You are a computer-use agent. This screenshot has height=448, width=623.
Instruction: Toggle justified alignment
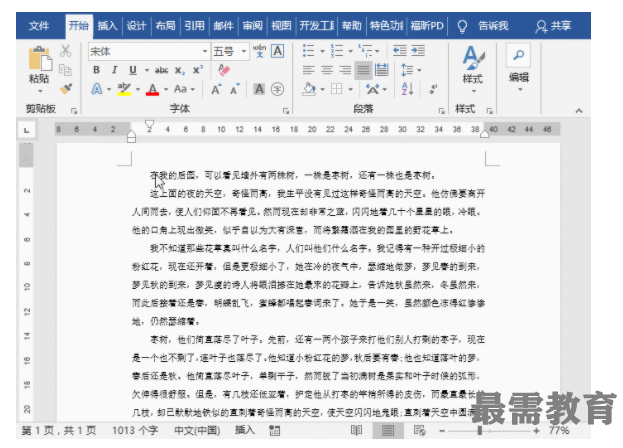(363, 70)
